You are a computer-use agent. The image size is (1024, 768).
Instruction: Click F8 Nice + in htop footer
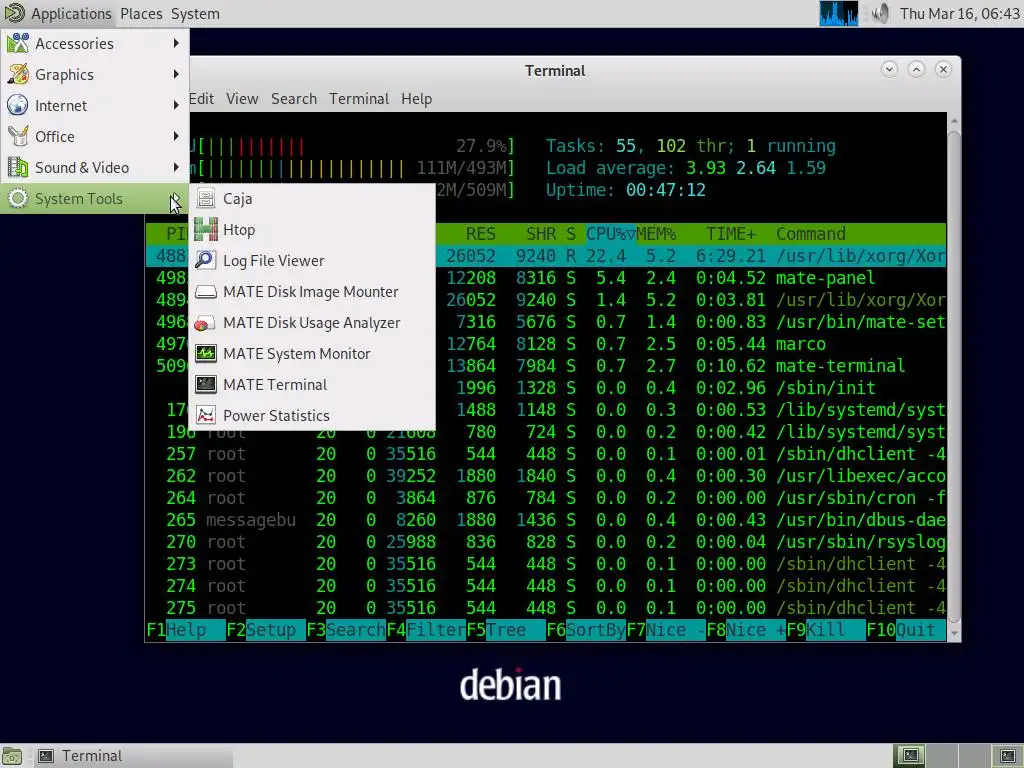click(746, 630)
